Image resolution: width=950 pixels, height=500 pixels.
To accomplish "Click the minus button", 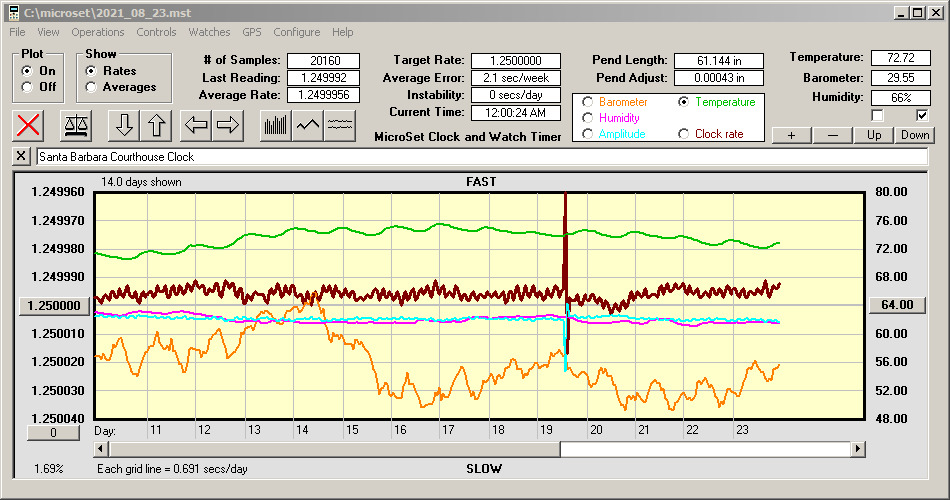I will pos(832,135).
